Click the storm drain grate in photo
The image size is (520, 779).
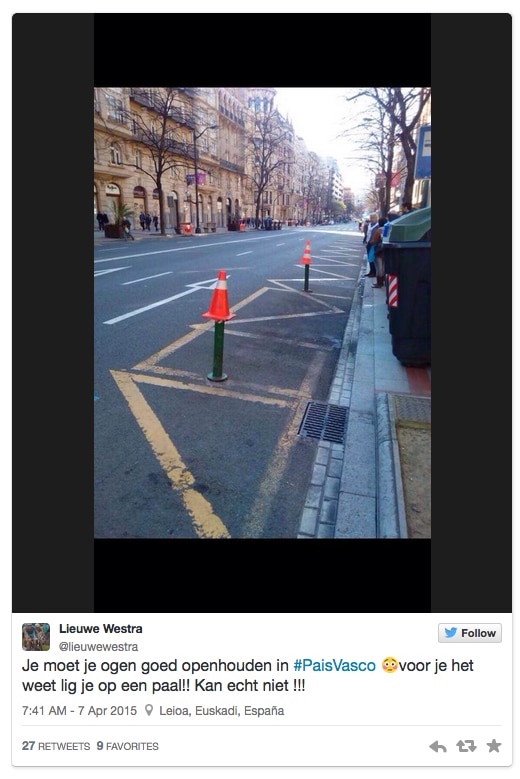tap(323, 422)
